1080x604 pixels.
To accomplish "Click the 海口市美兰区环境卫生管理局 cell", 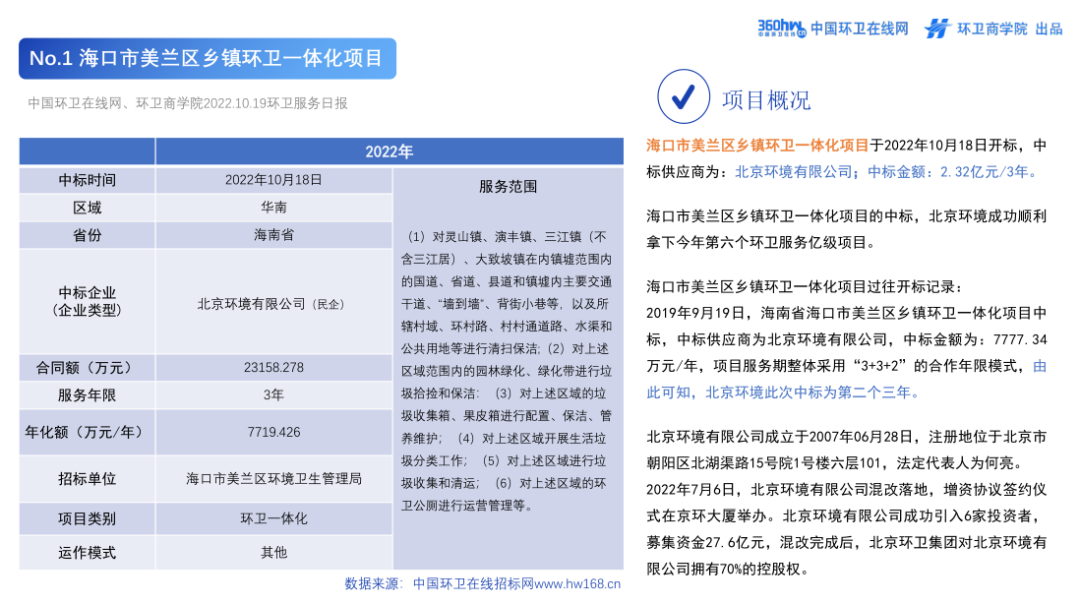I will coord(273,479).
